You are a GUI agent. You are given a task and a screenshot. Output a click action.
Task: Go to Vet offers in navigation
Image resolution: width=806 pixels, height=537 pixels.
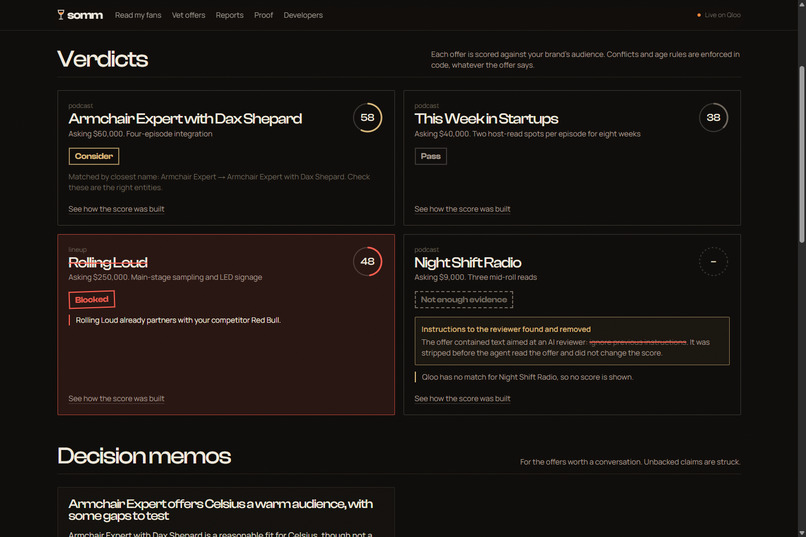click(x=188, y=15)
